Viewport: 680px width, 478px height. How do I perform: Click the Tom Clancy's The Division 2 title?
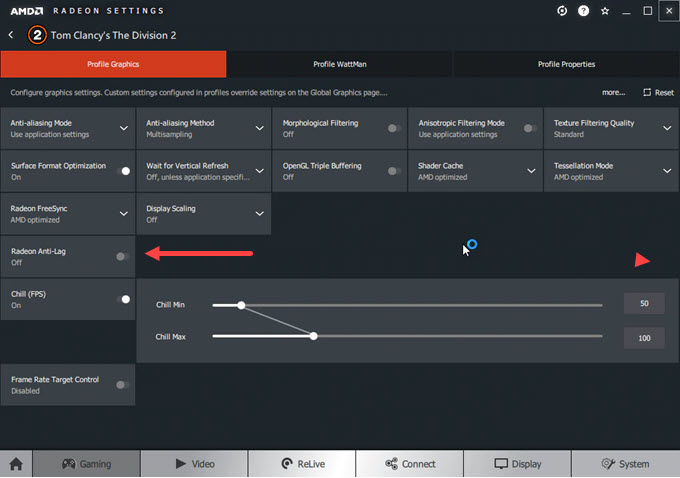[114, 35]
